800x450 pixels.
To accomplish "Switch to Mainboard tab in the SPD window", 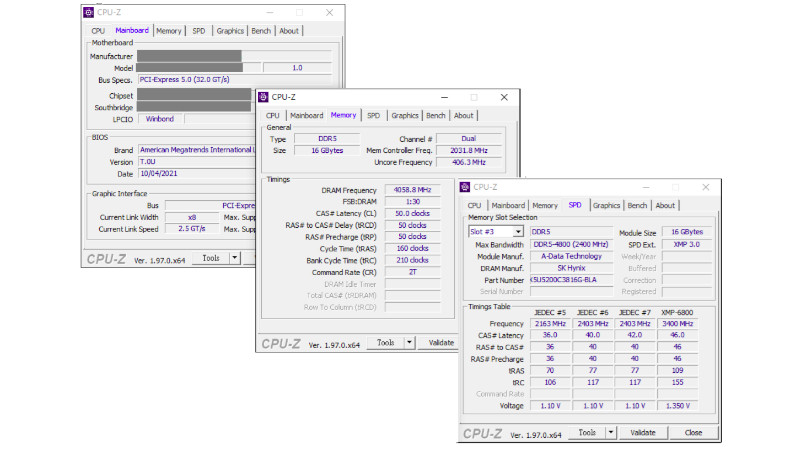I will [x=508, y=205].
